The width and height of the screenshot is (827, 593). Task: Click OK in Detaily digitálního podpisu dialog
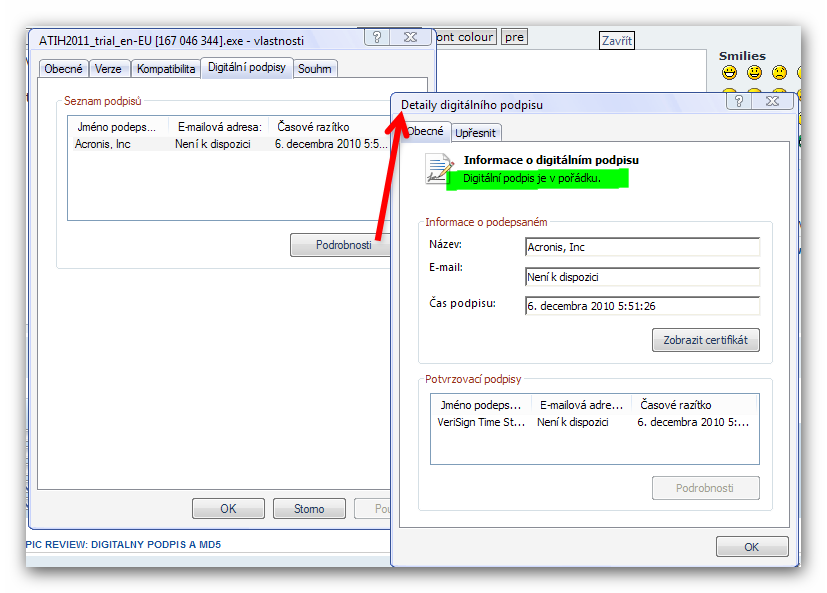click(752, 547)
